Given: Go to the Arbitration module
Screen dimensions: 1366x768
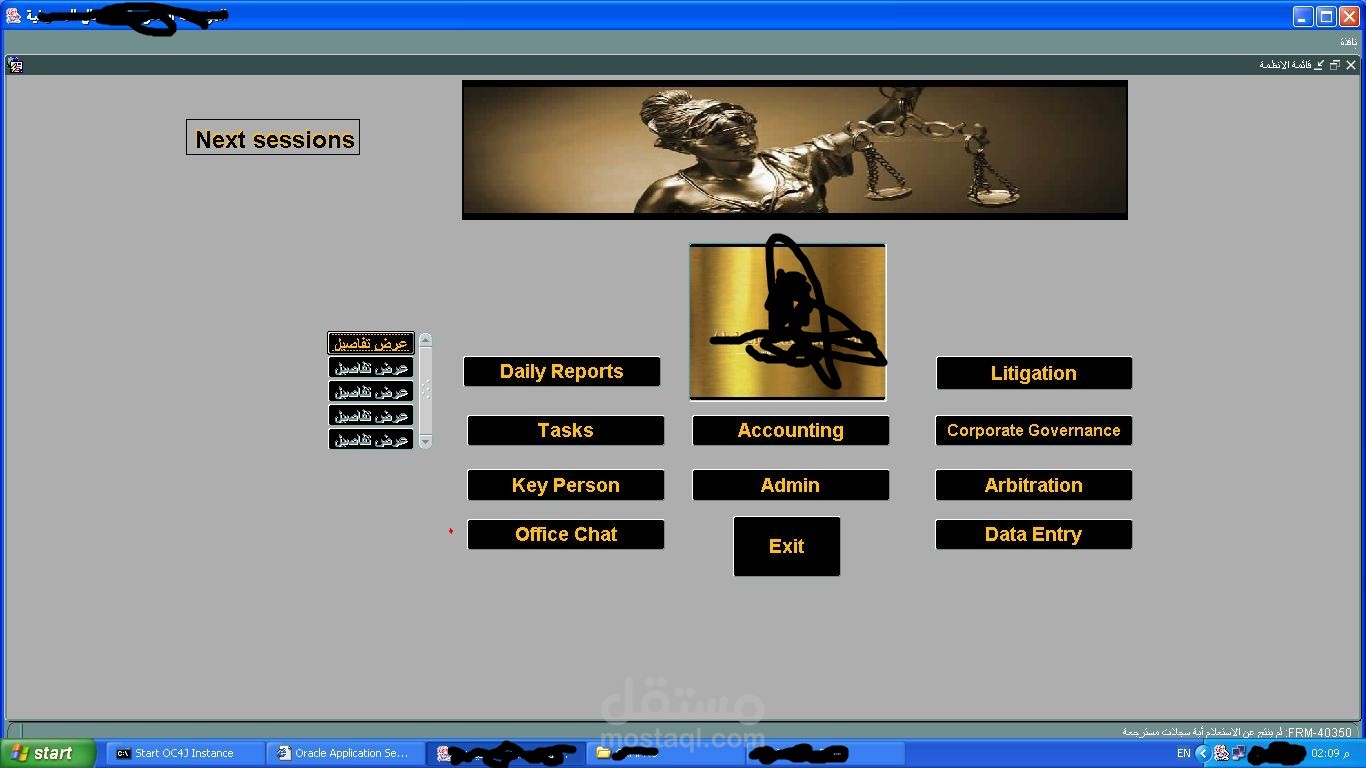Looking at the screenshot, I should pyautogui.click(x=1034, y=485).
